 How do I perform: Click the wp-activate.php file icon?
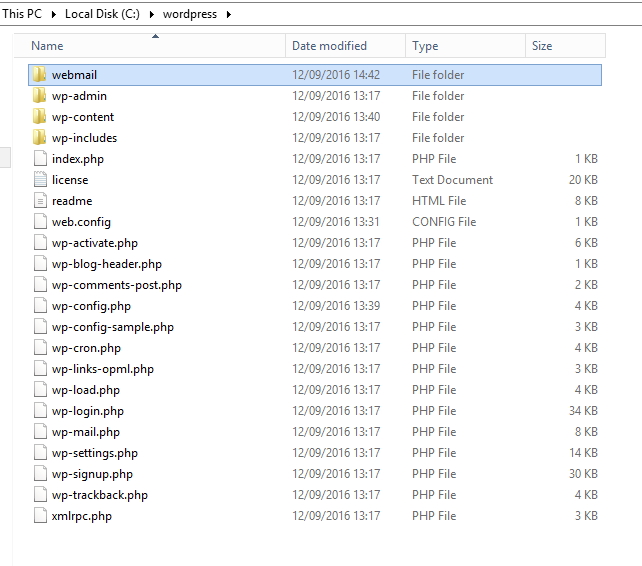click(x=40, y=243)
